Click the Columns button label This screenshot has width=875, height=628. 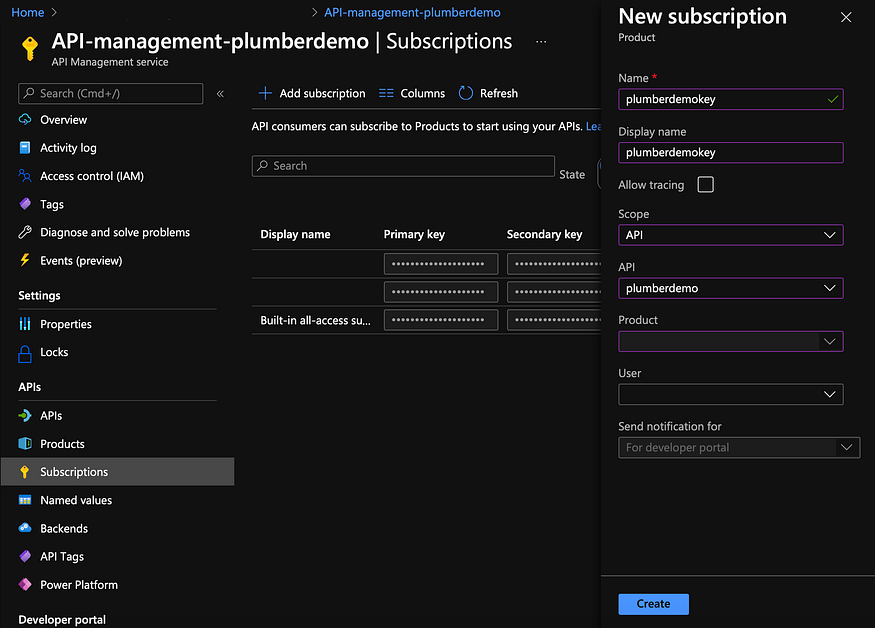click(x=422, y=93)
